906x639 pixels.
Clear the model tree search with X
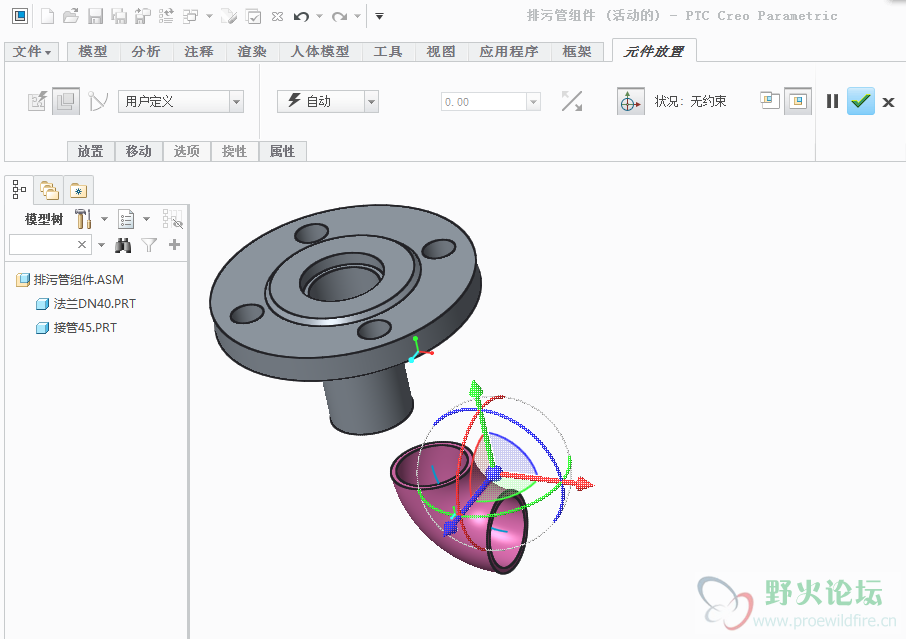click(82, 245)
